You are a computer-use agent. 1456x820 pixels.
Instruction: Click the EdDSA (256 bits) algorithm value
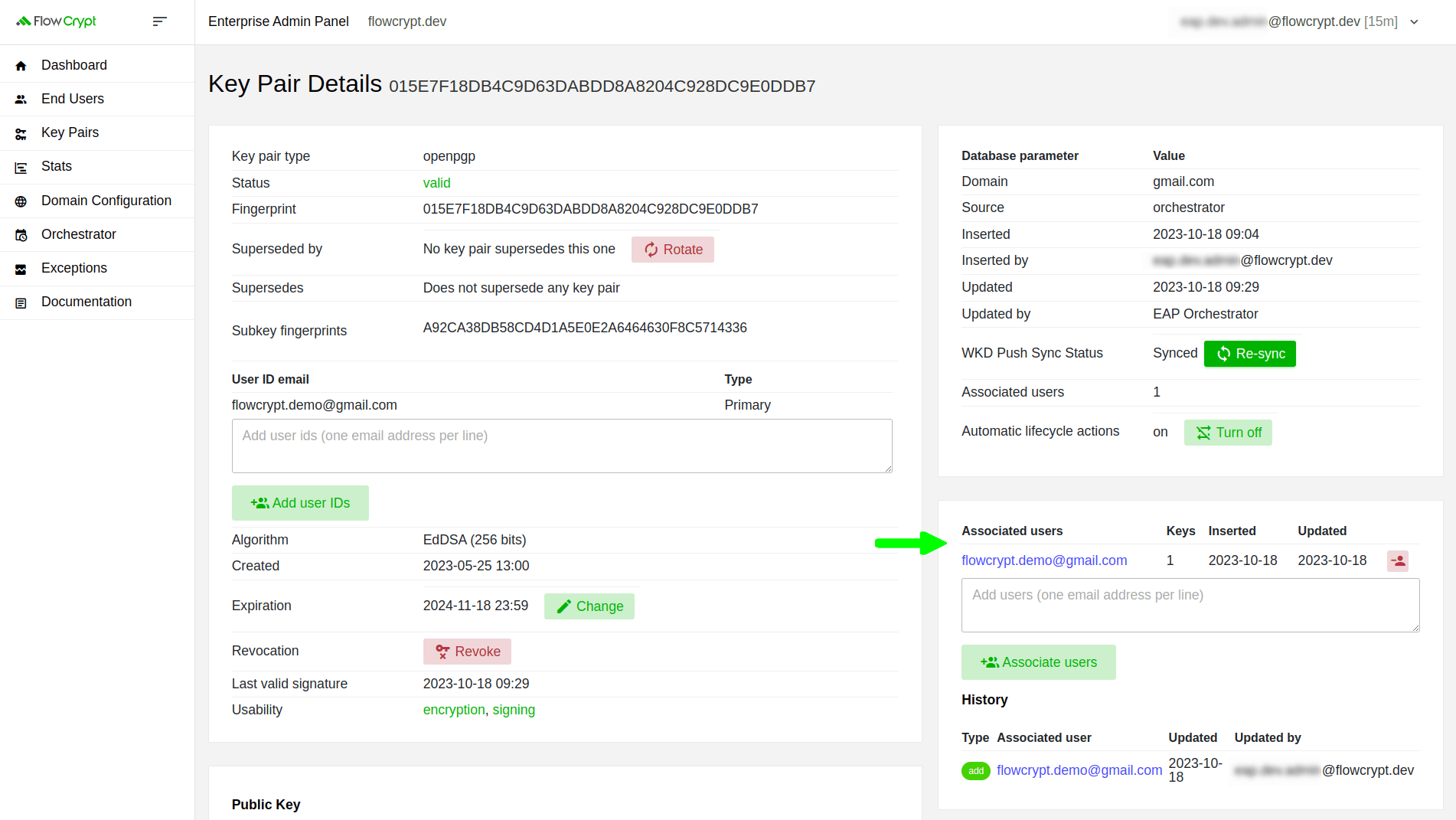[x=475, y=540]
